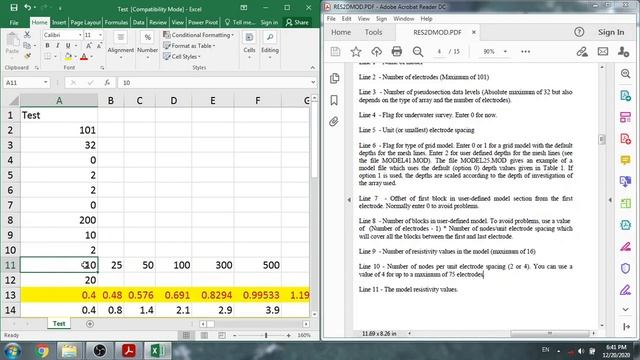Image resolution: width=640 pixels, height=360 pixels.
Task: Add a new sheet with plus icon
Action: coord(90,324)
